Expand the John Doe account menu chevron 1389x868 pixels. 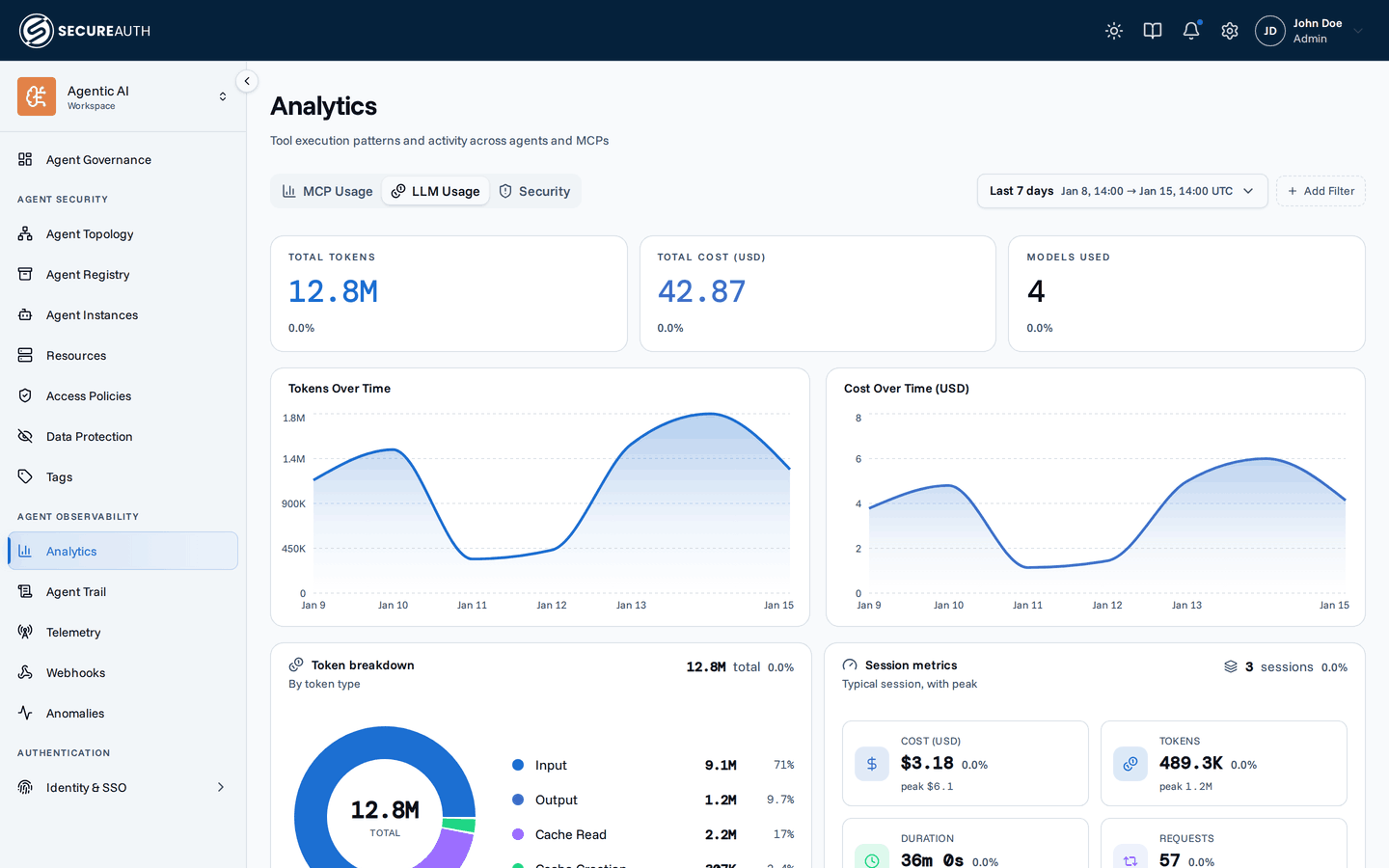coord(1358,31)
